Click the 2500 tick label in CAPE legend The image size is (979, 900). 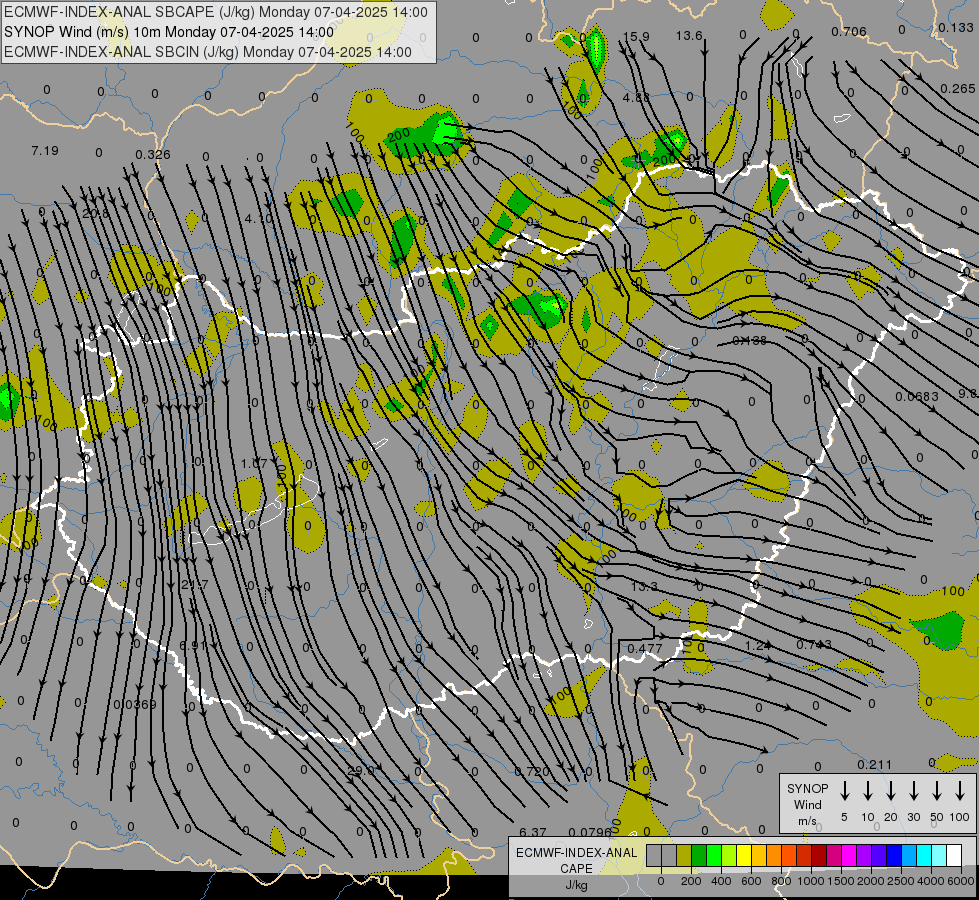pyautogui.click(x=901, y=881)
